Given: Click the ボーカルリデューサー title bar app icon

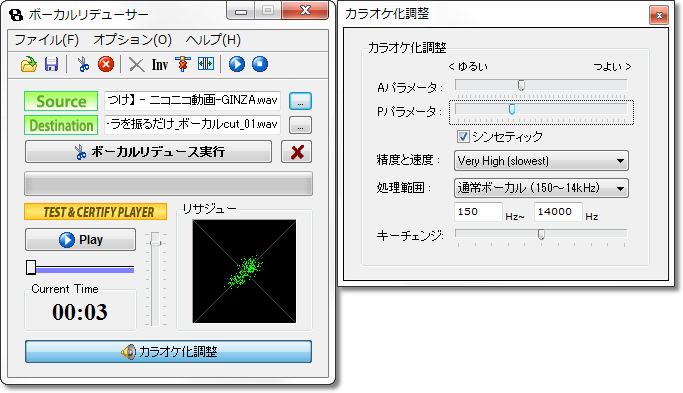Looking at the screenshot, I should coord(16,15).
